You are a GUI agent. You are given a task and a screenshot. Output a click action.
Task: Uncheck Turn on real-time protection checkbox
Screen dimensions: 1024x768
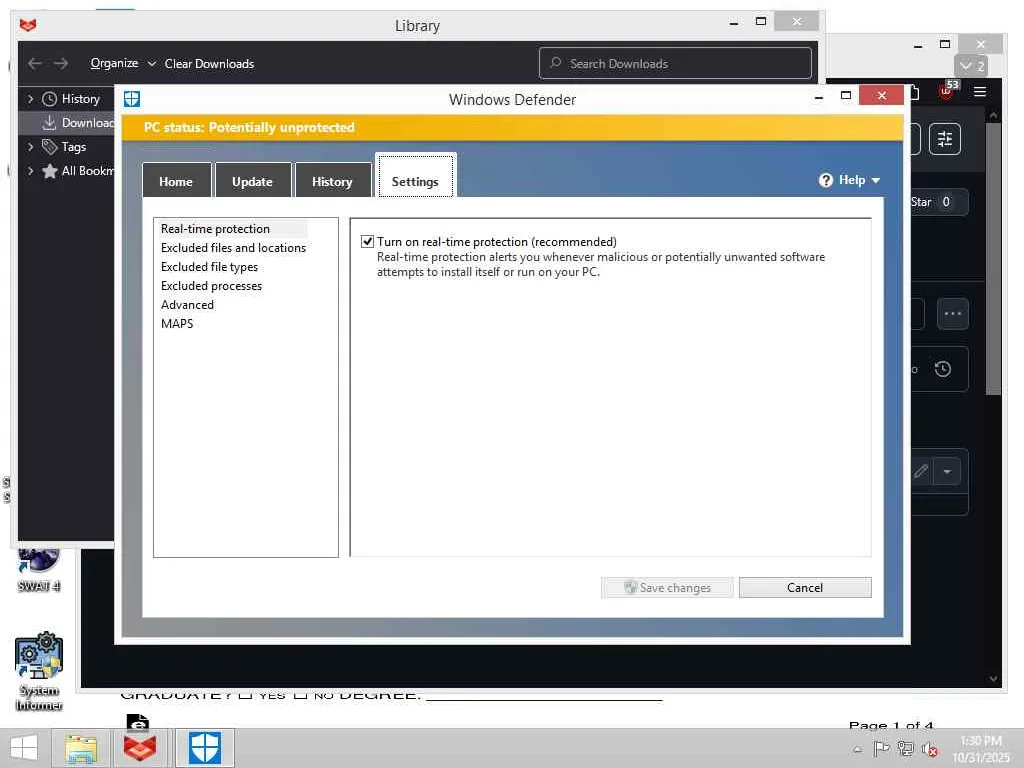[x=368, y=242]
